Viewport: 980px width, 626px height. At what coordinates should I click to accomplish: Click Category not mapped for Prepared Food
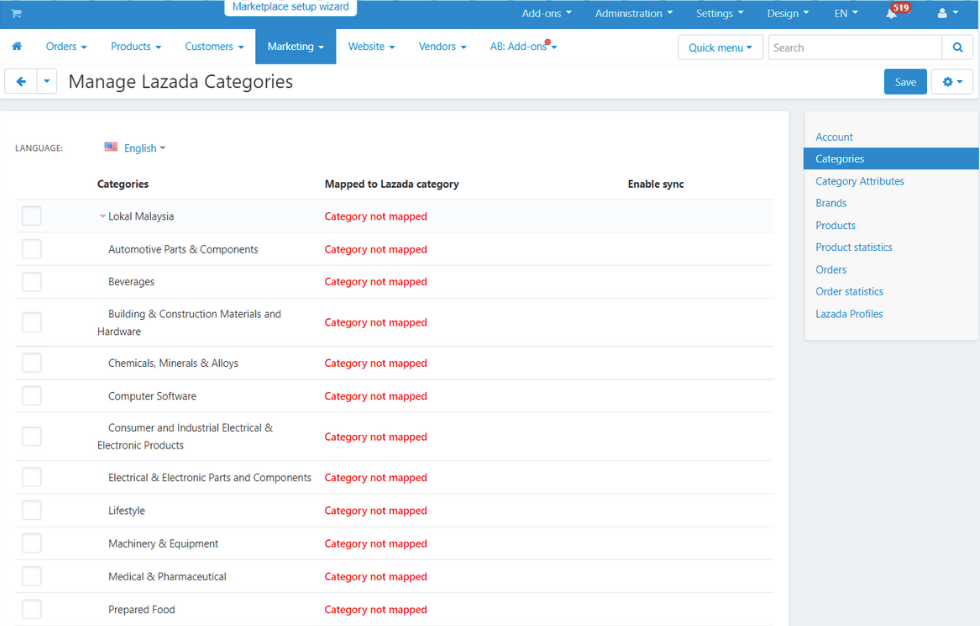click(x=376, y=609)
